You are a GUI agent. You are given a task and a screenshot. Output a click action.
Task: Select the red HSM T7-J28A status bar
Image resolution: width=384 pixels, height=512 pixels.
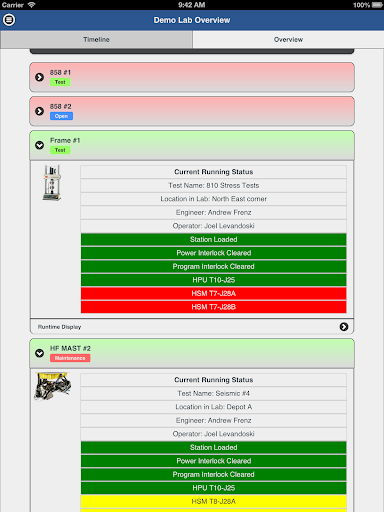[x=213, y=293]
